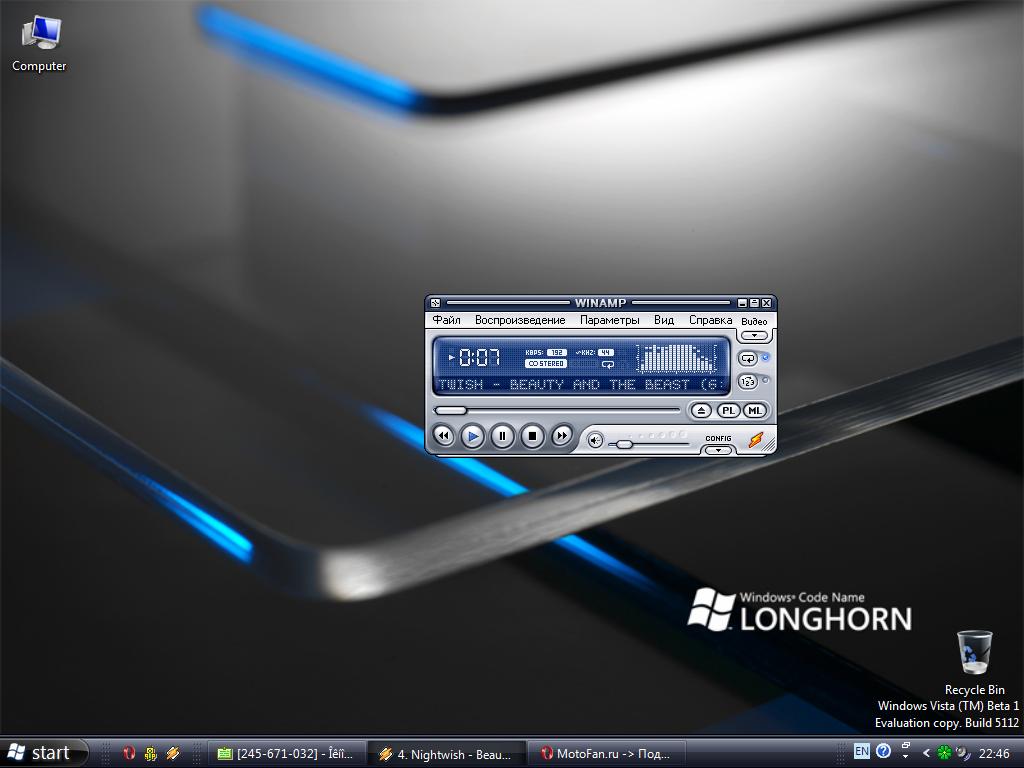This screenshot has width=1024, height=768.
Task: Click the 192 KBPS value
Action: click(556, 353)
